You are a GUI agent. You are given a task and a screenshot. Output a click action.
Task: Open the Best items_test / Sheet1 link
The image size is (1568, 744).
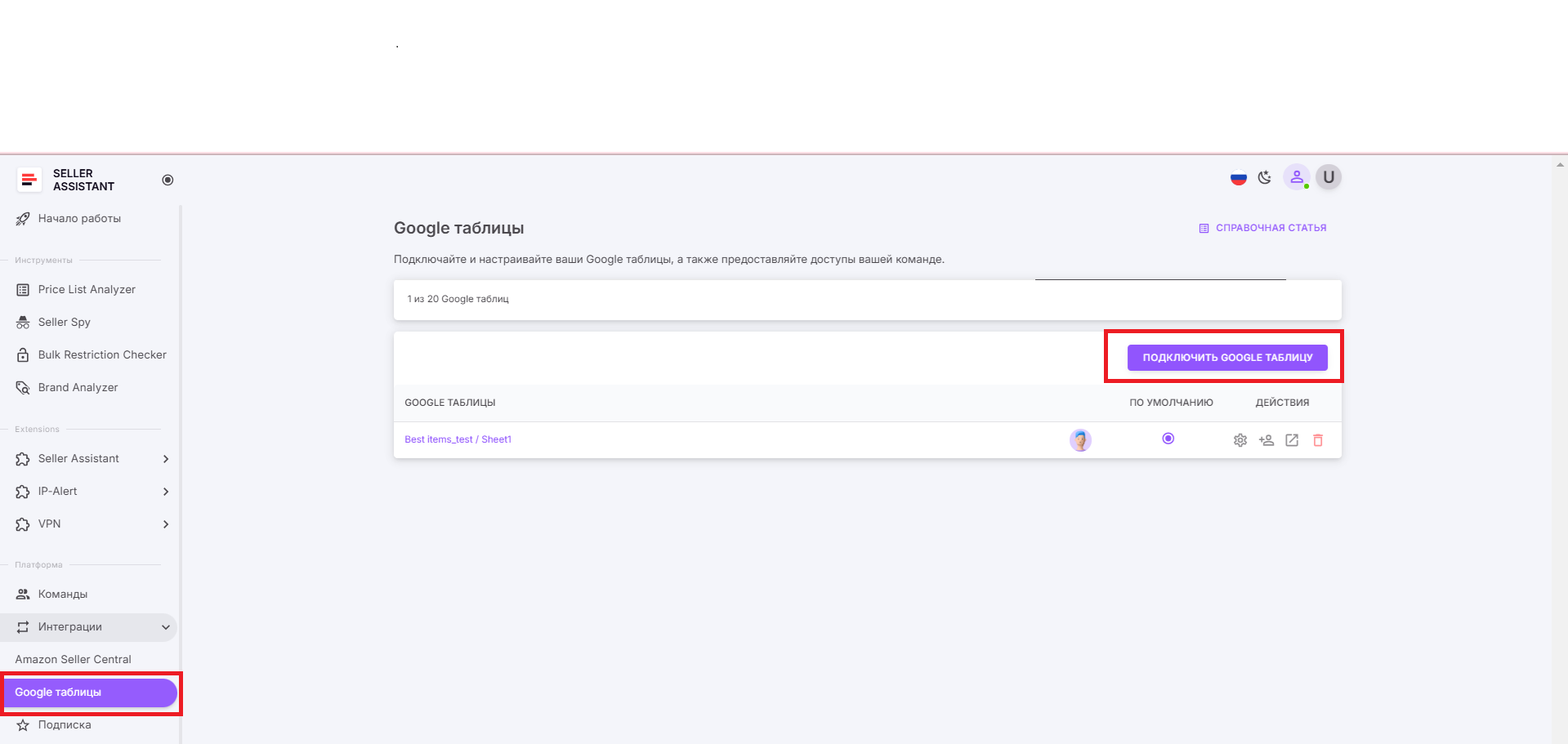pyautogui.click(x=458, y=439)
